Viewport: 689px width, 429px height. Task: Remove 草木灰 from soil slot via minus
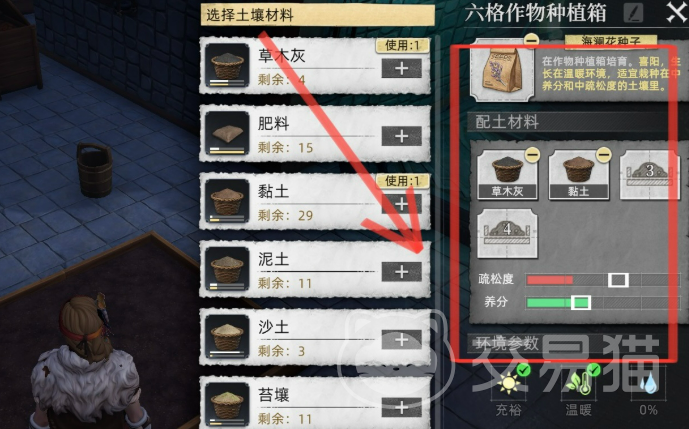point(532,155)
